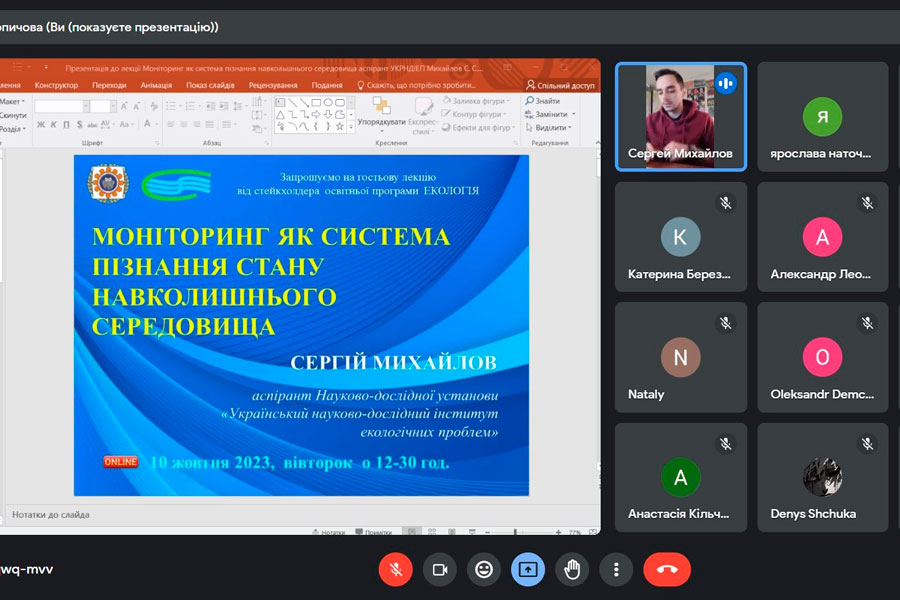Click the audio activity indicator on Сергей Михайлов's tile
This screenshot has height=600, width=900.
click(726, 83)
